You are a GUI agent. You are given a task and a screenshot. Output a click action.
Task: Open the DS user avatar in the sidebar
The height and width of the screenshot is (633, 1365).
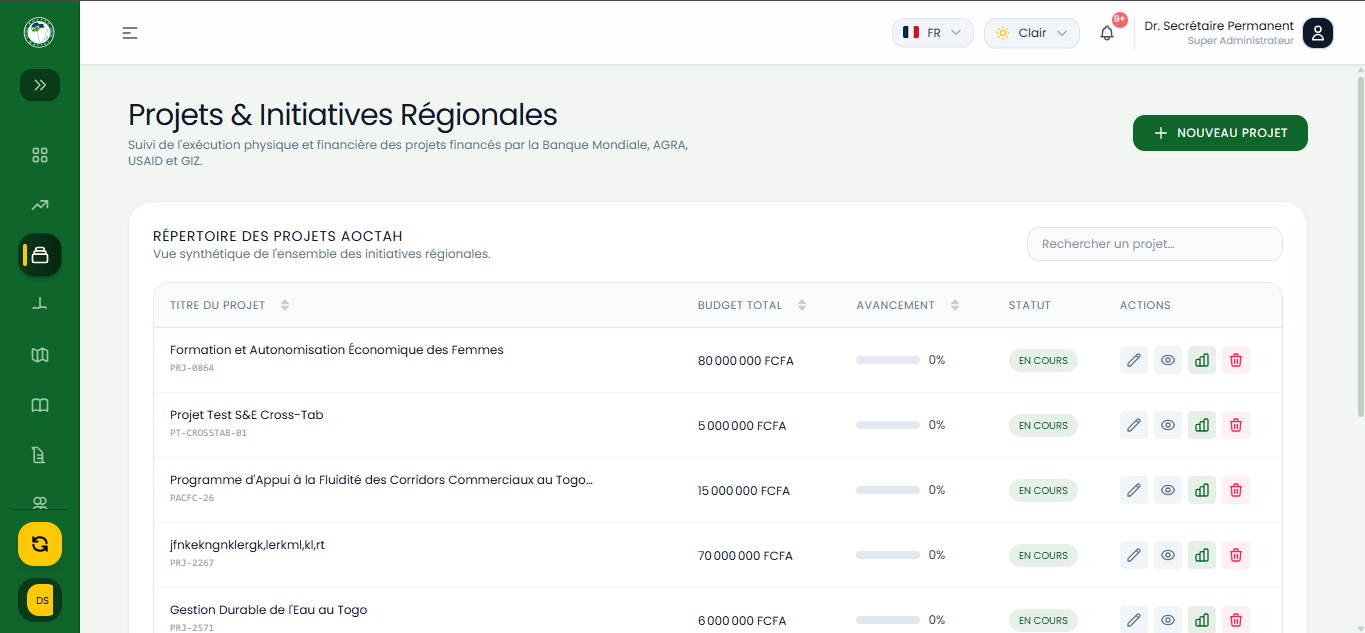(41, 600)
